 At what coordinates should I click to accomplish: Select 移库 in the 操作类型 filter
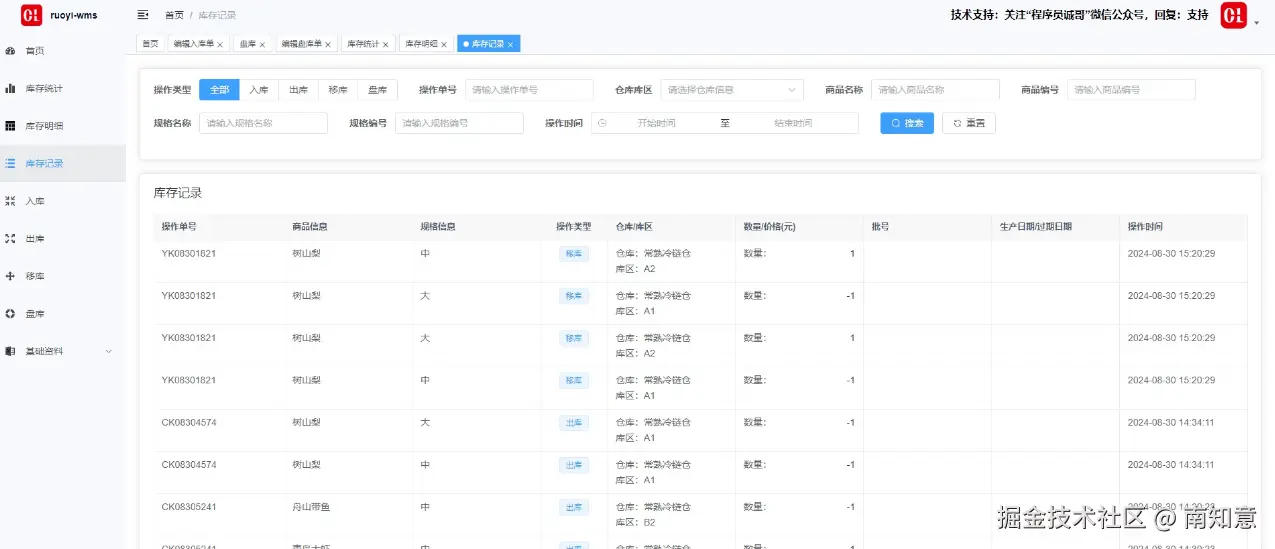(x=338, y=89)
